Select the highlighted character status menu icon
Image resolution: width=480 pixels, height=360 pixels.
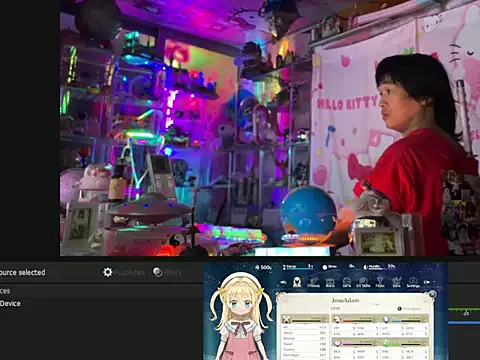[x=297, y=282]
